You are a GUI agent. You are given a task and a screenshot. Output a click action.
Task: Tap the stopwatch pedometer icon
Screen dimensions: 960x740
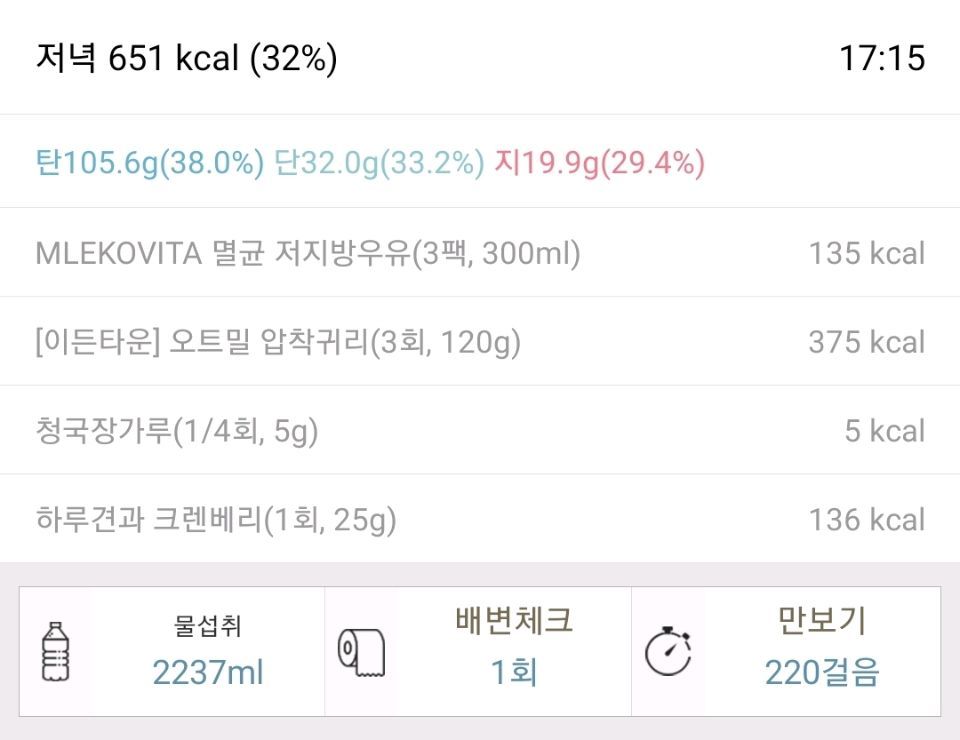[667, 652]
